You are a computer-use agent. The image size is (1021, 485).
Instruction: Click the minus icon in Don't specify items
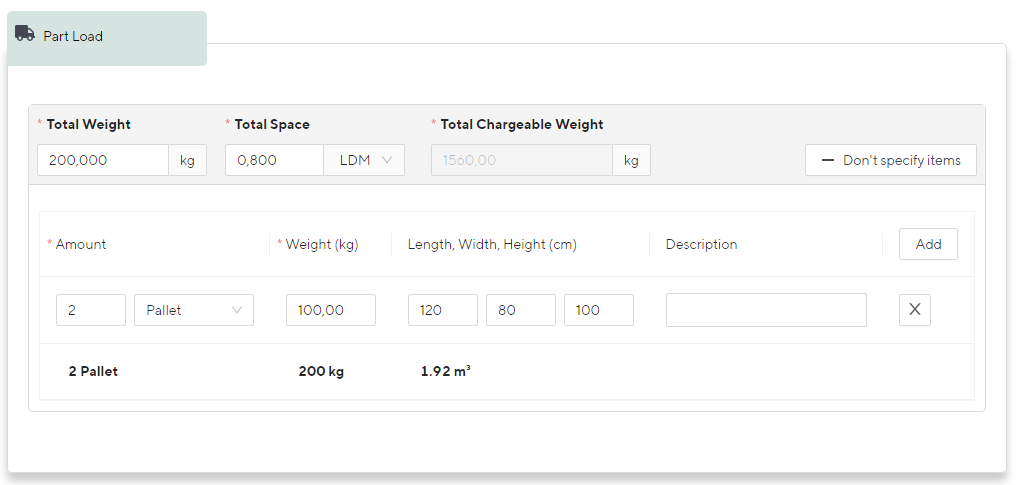click(x=828, y=160)
